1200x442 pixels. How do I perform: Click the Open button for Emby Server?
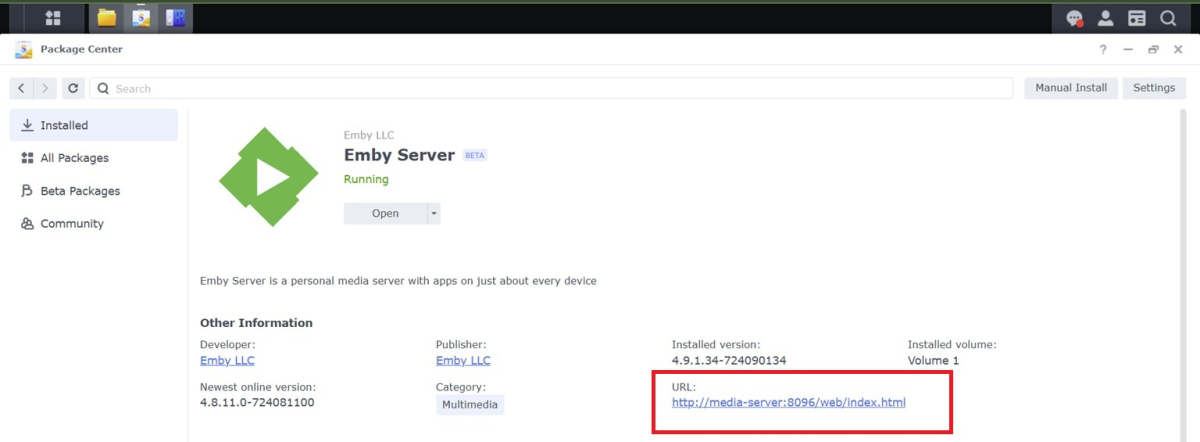tap(385, 213)
